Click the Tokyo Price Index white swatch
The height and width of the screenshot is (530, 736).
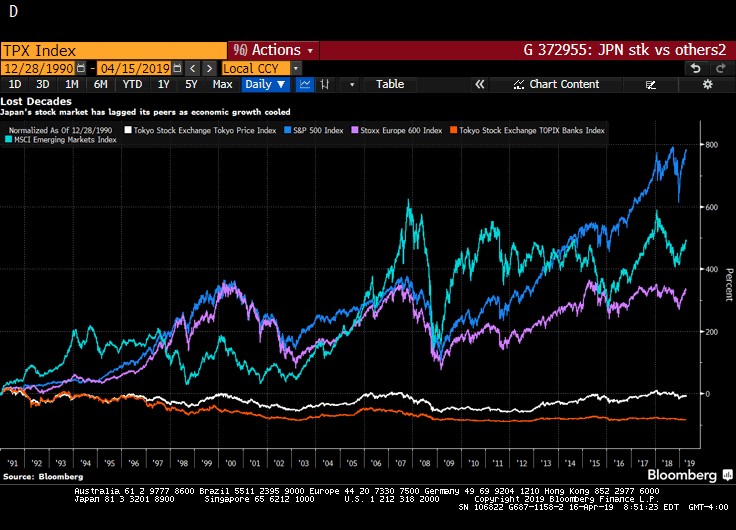point(128,130)
